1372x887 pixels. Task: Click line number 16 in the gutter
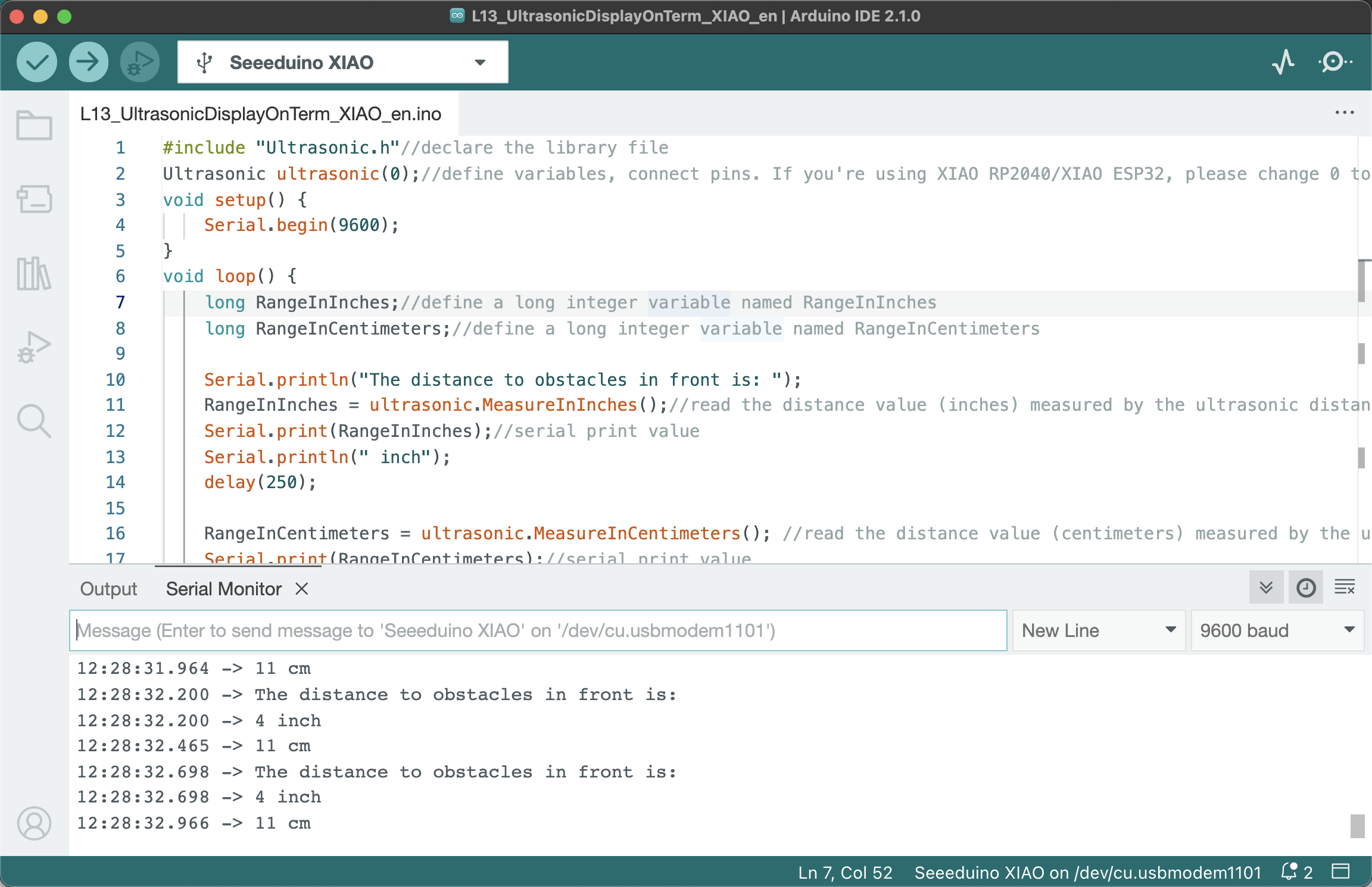(x=116, y=533)
